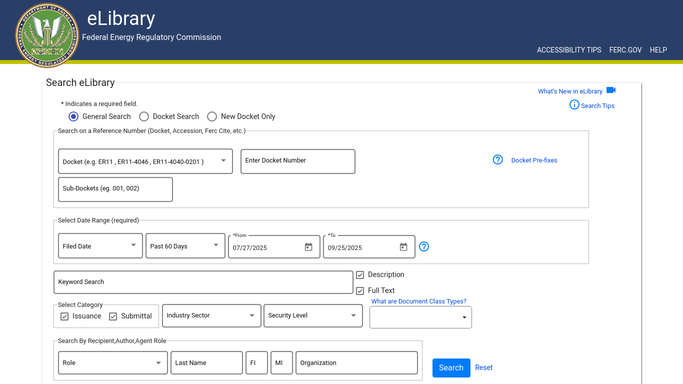Open the From date calendar picker

308,247
